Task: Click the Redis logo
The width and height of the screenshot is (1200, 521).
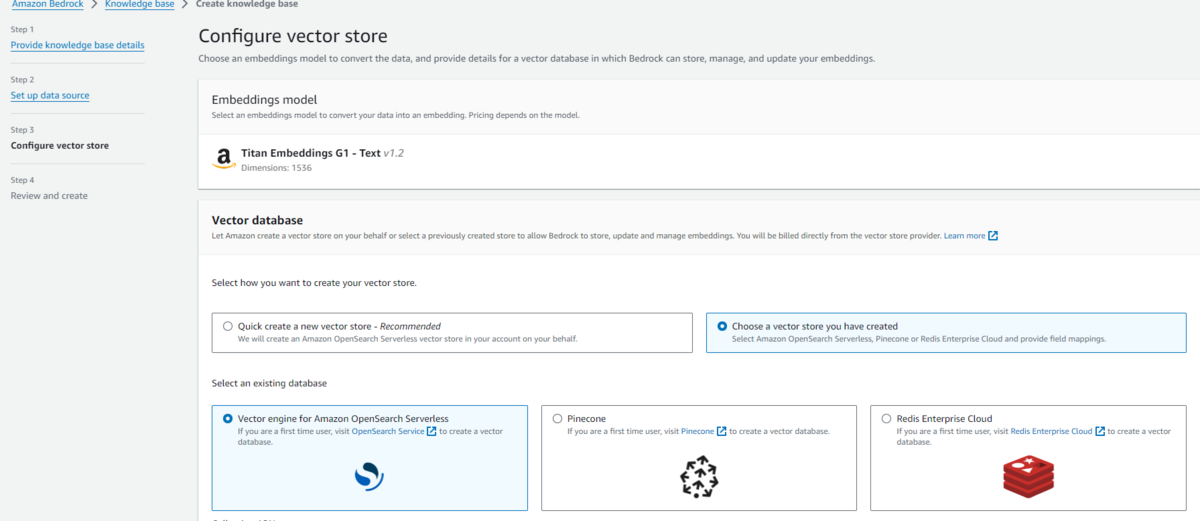Action: click(1029, 476)
